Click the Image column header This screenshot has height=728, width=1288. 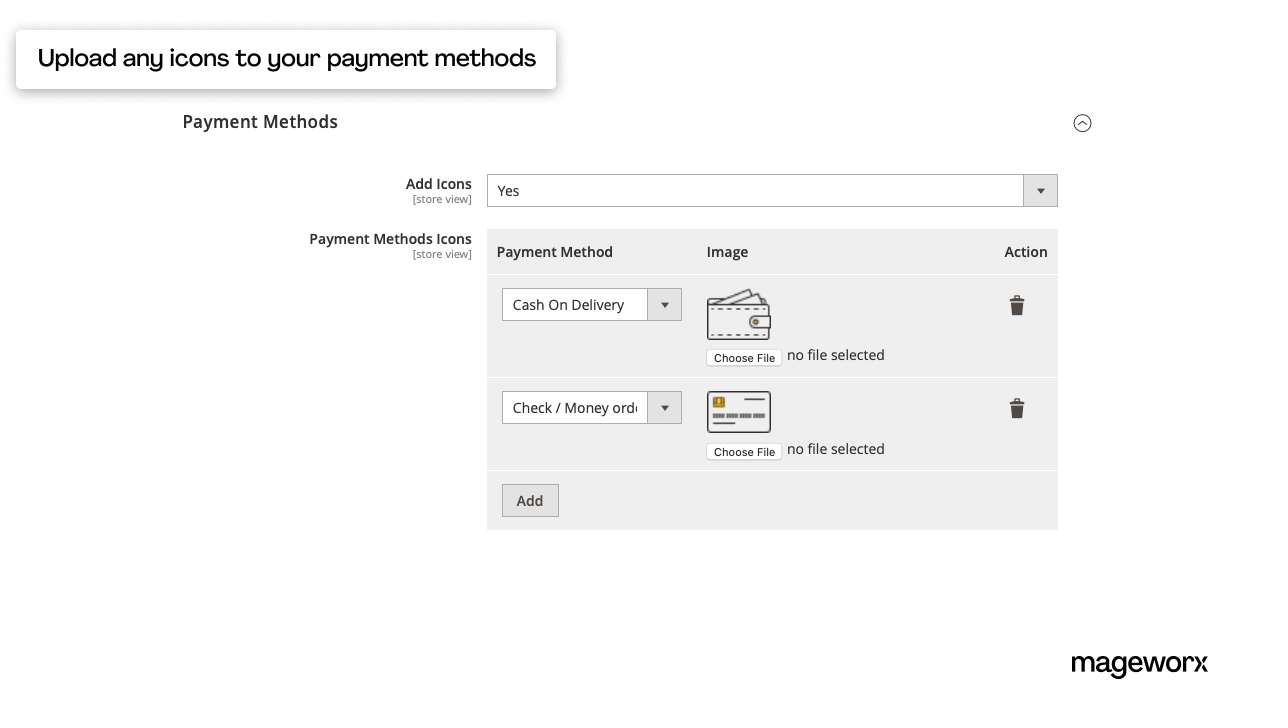[727, 252]
